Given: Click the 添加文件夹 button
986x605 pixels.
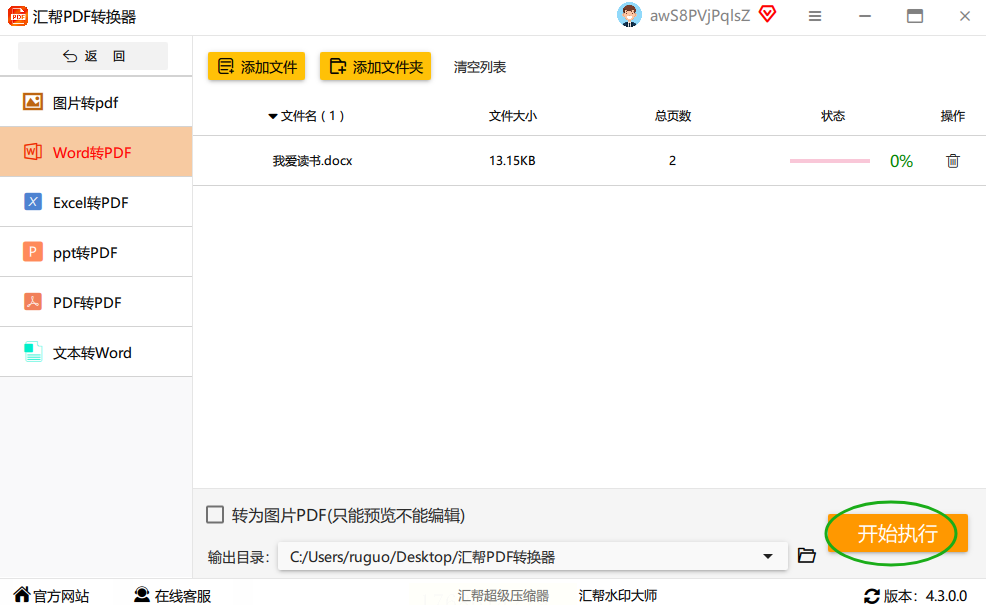Looking at the screenshot, I should (375, 67).
